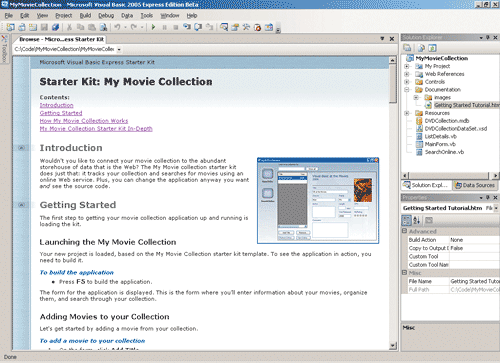The height and width of the screenshot is (363, 500).
Task: Toggle Categorized view in Properties panel
Action: (406, 220)
